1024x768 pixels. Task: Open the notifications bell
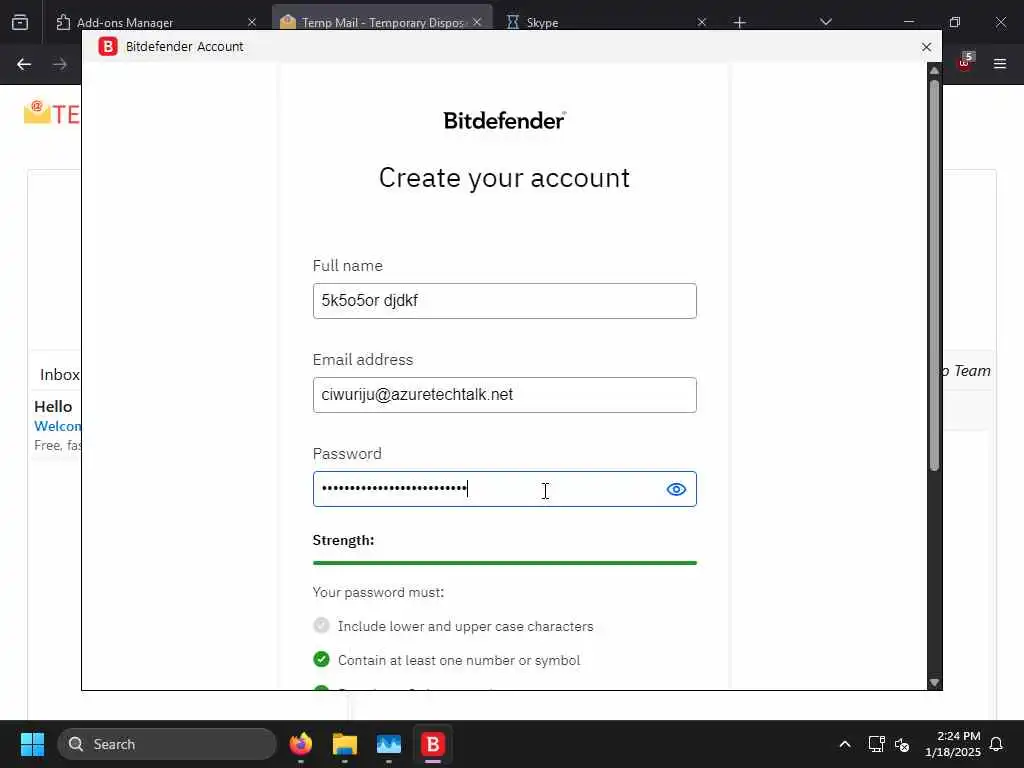click(x=997, y=744)
